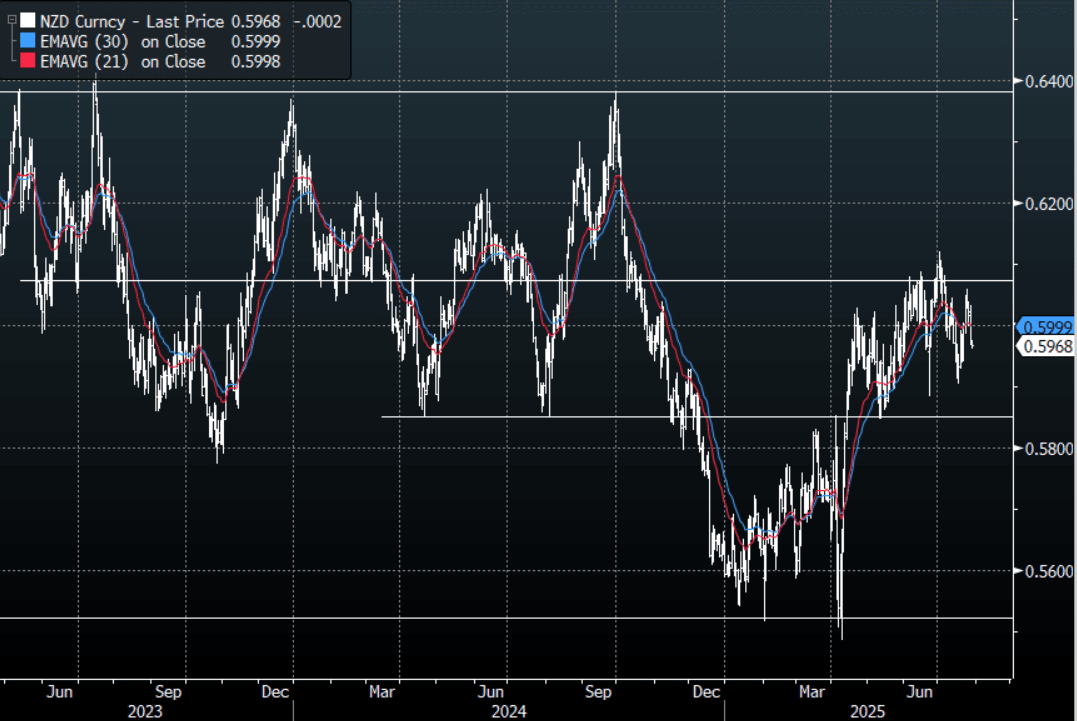Select the EMAVG (21) on Close legend entry

tap(122, 62)
